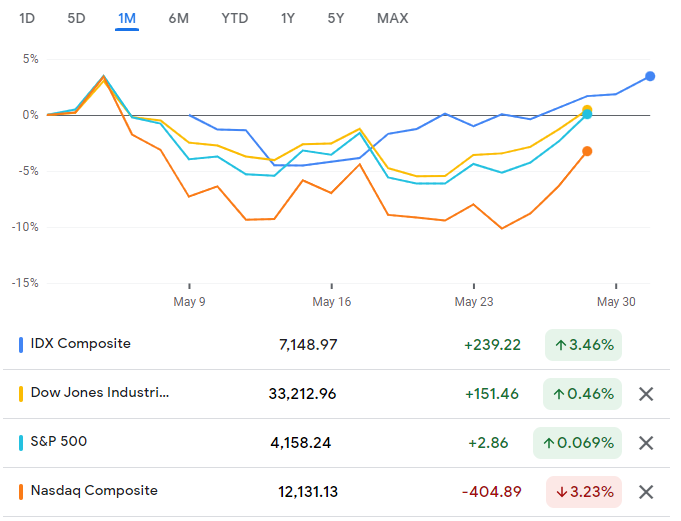Switch chart to YTD range

click(x=235, y=18)
